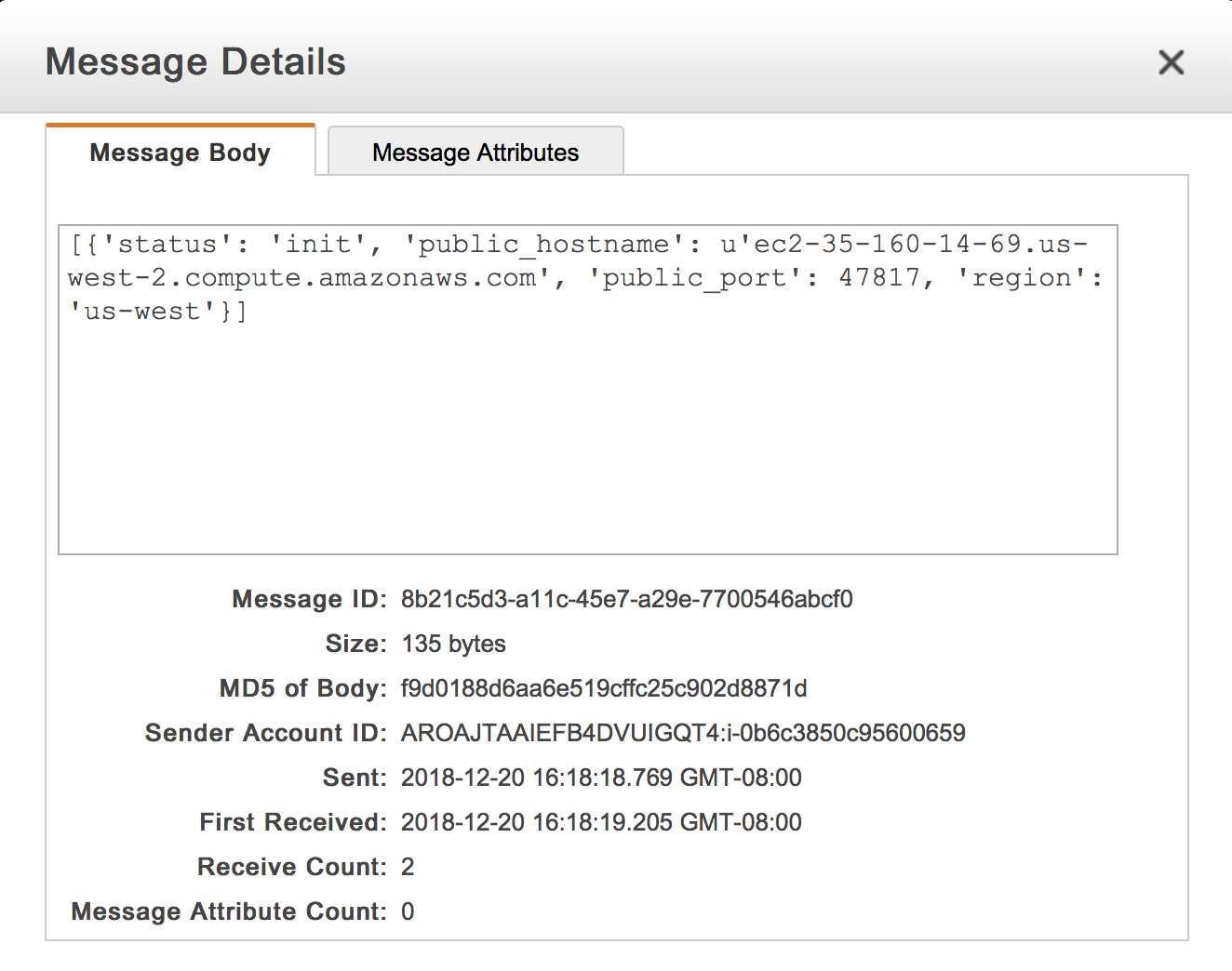Click the public_port number 47817 in body
The width and height of the screenshot is (1232, 971).
pyautogui.click(x=879, y=277)
